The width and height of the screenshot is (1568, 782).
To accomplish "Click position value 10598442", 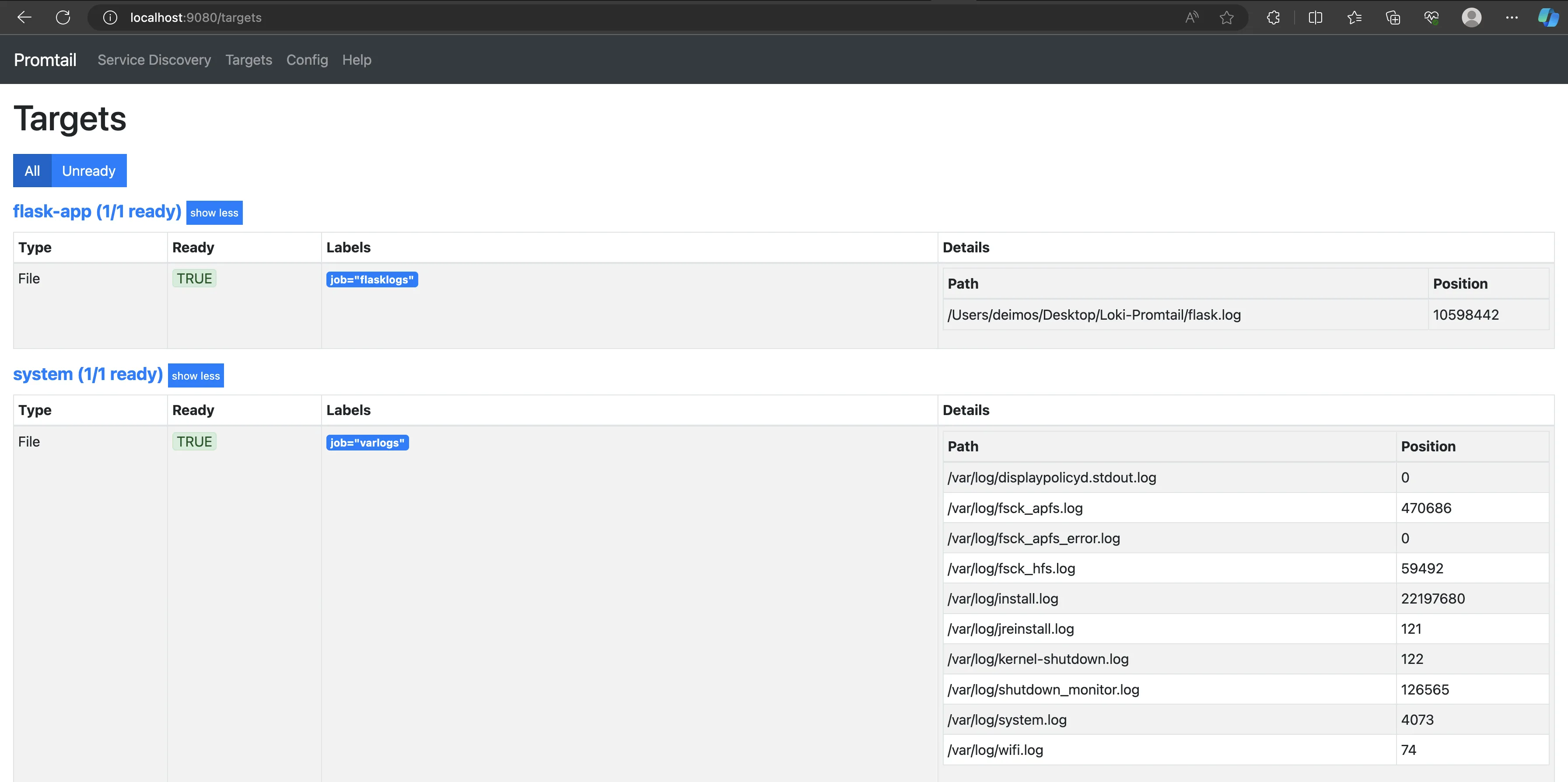I will point(1466,314).
